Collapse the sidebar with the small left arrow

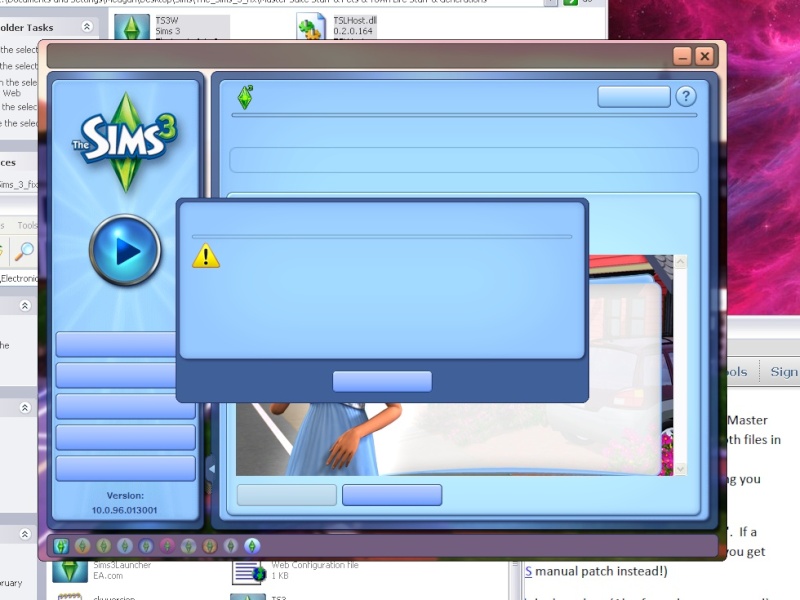tap(211, 468)
